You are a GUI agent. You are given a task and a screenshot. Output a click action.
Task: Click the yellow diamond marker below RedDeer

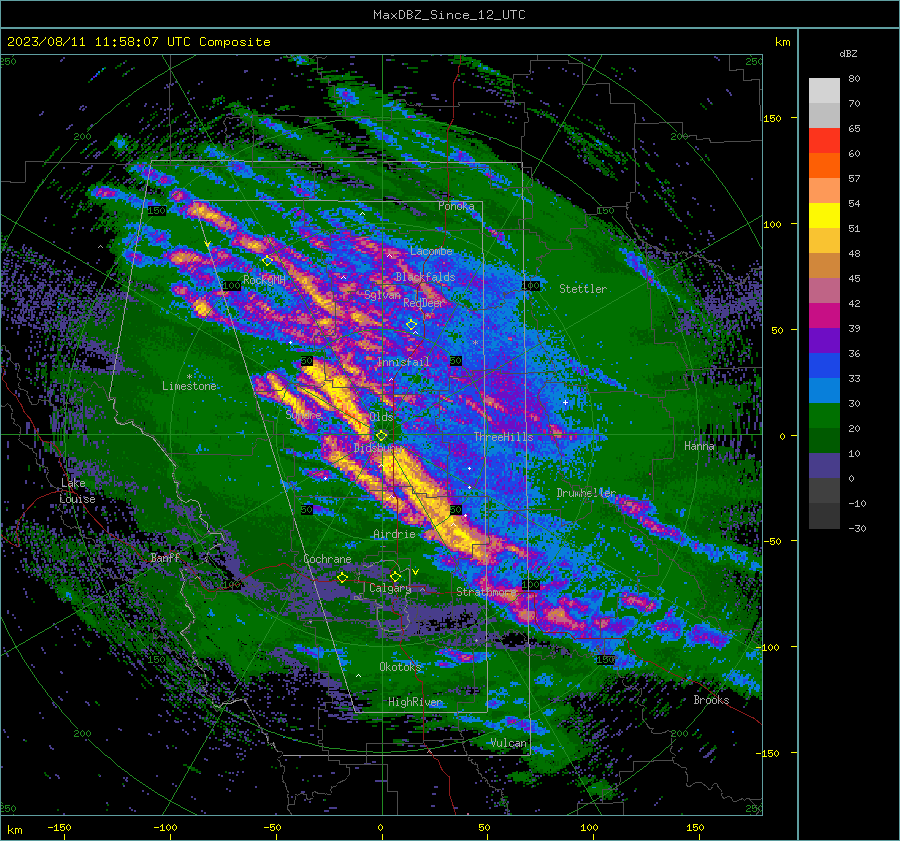(x=411, y=325)
